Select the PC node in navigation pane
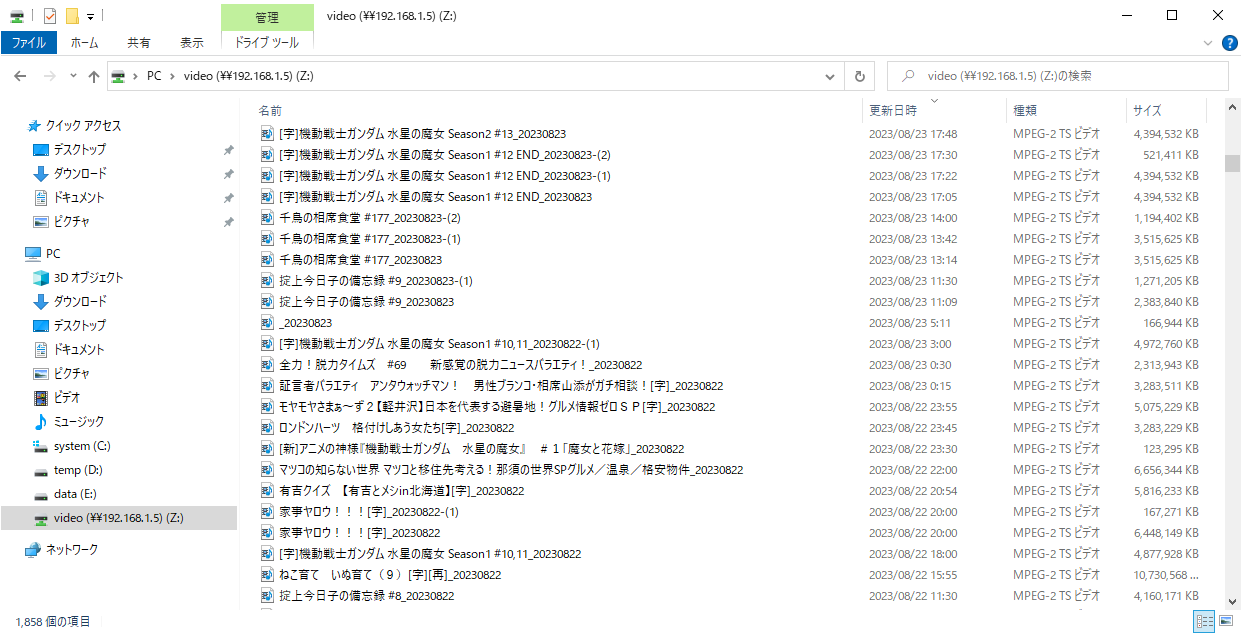 (53, 254)
